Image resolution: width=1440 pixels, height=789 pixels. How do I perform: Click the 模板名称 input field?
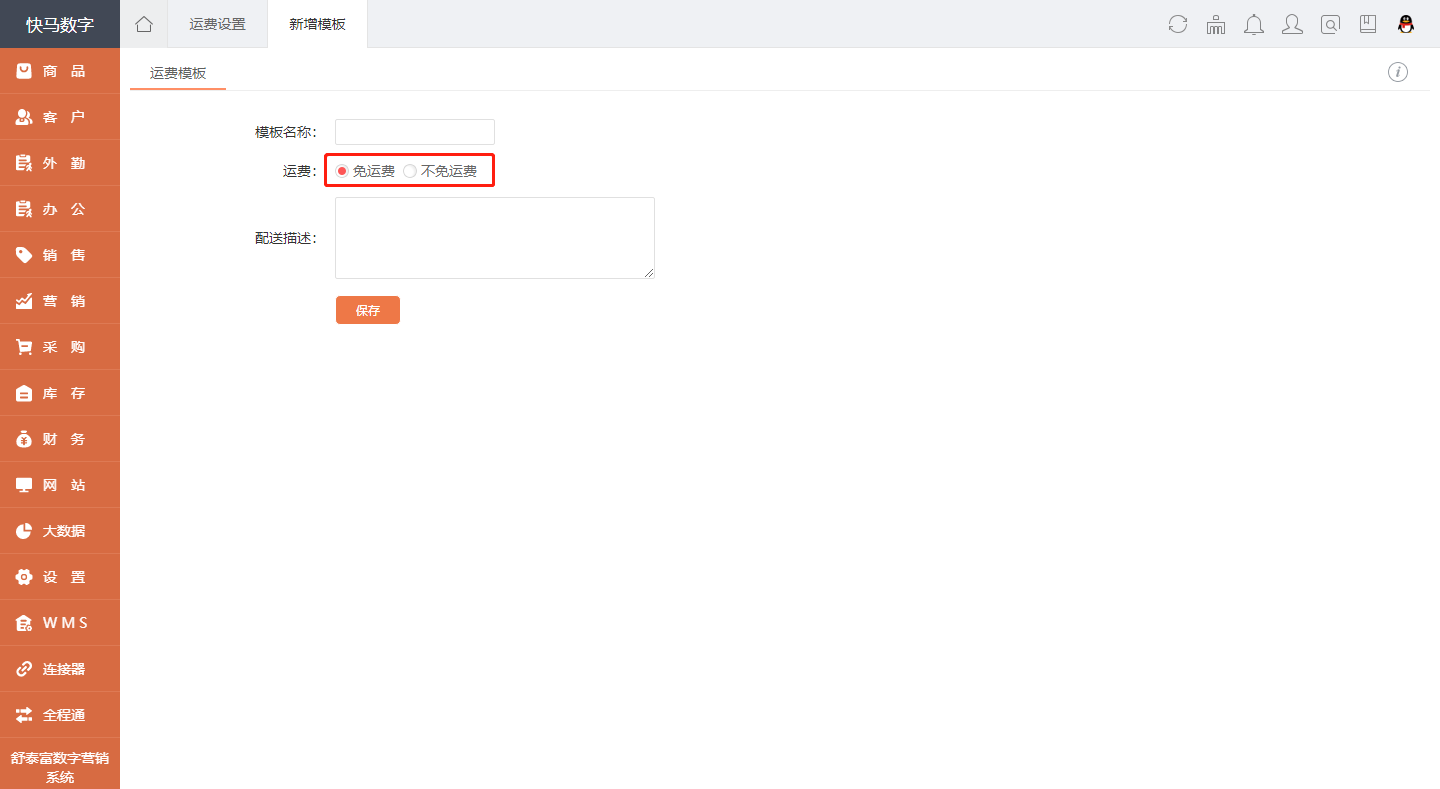point(415,132)
